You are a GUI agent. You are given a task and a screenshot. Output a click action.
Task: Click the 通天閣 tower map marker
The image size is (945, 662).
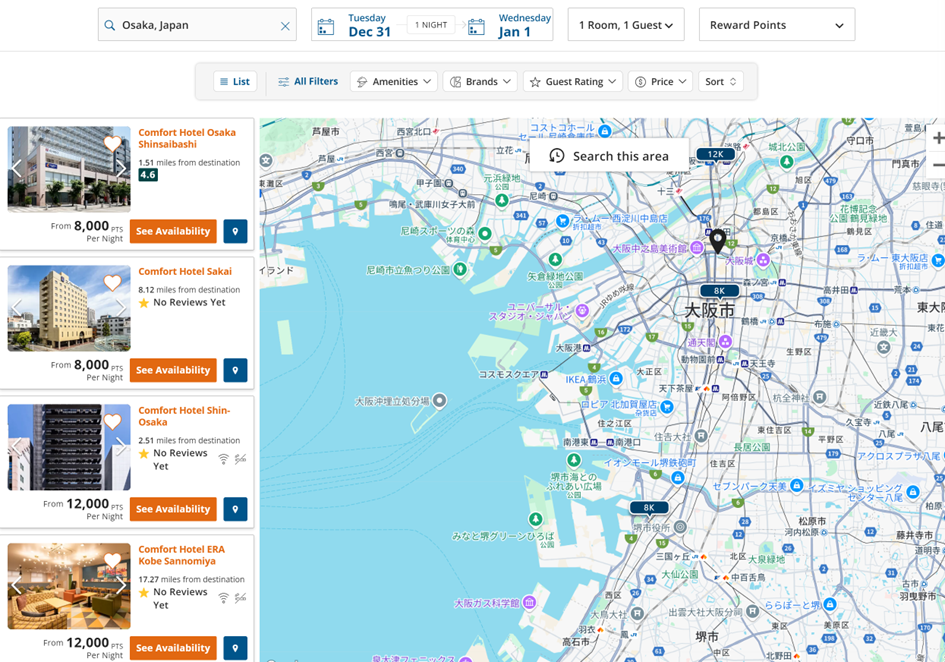coord(725,341)
